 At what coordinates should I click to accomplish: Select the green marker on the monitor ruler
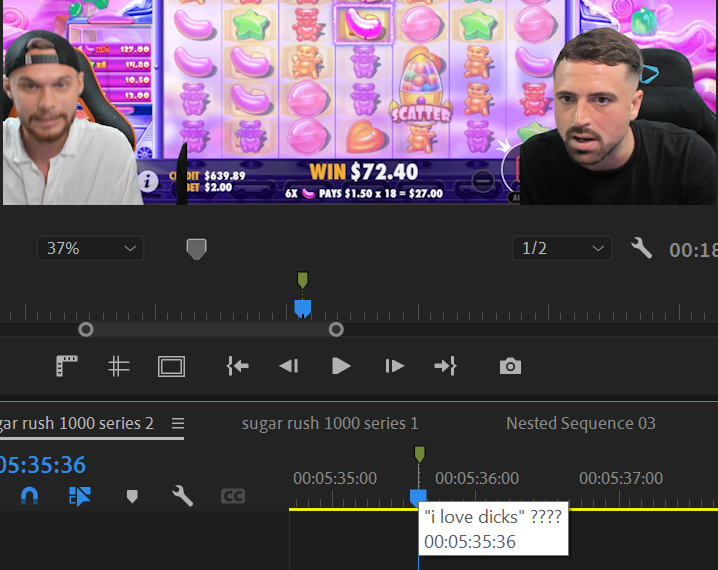tap(303, 280)
